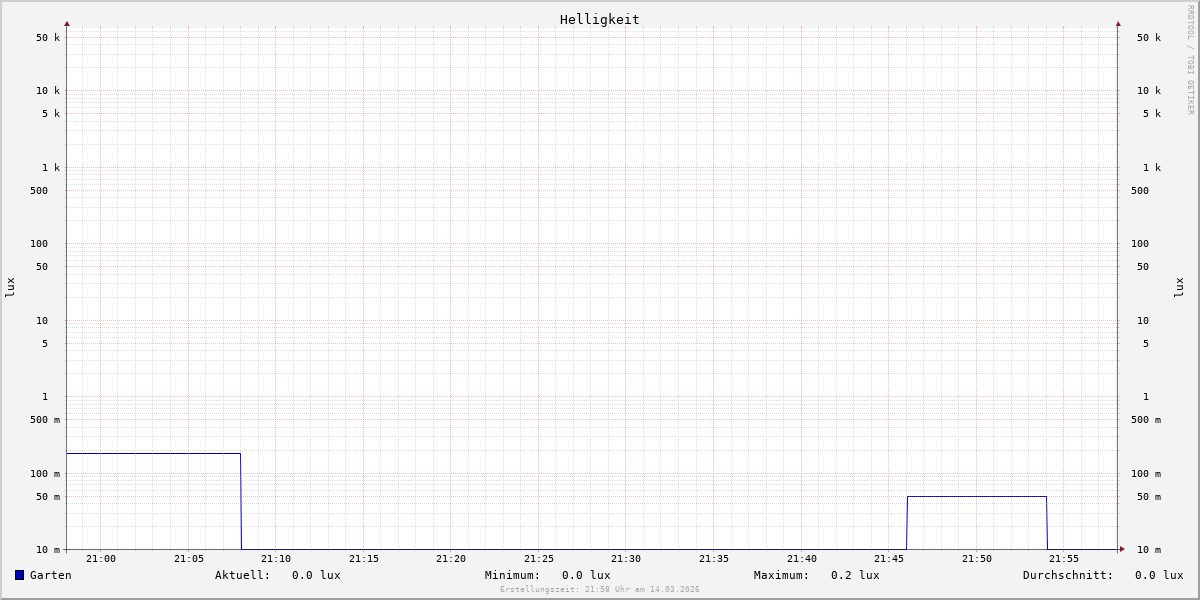Image resolution: width=1200 pixels, height=600 pixels.
Task: Click the 21:00 time axis label
Action: tap(101, 559)
